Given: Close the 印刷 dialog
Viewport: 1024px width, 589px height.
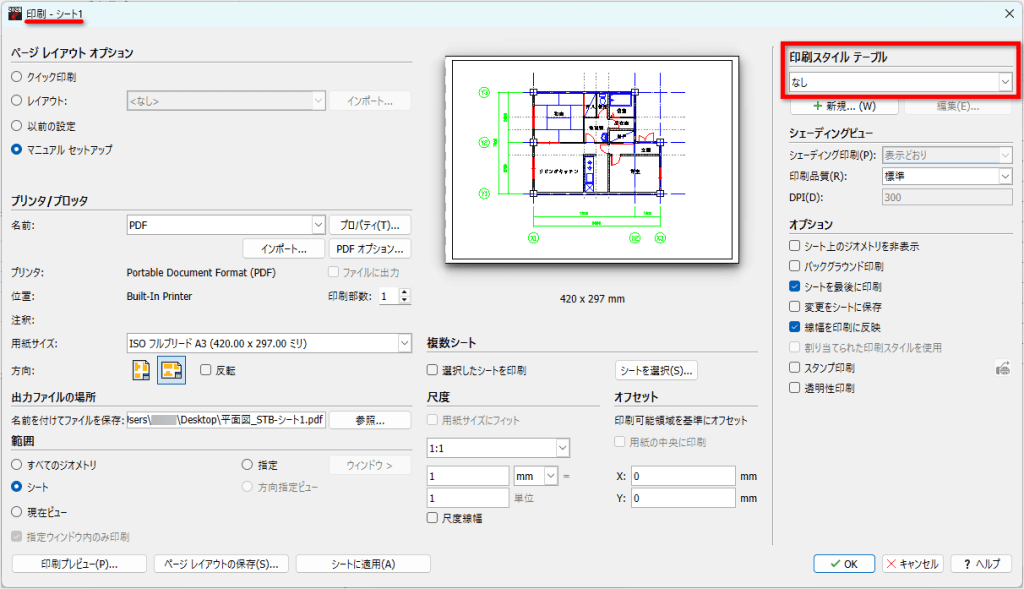Looking at the screenshot, I should point(1009,13).
